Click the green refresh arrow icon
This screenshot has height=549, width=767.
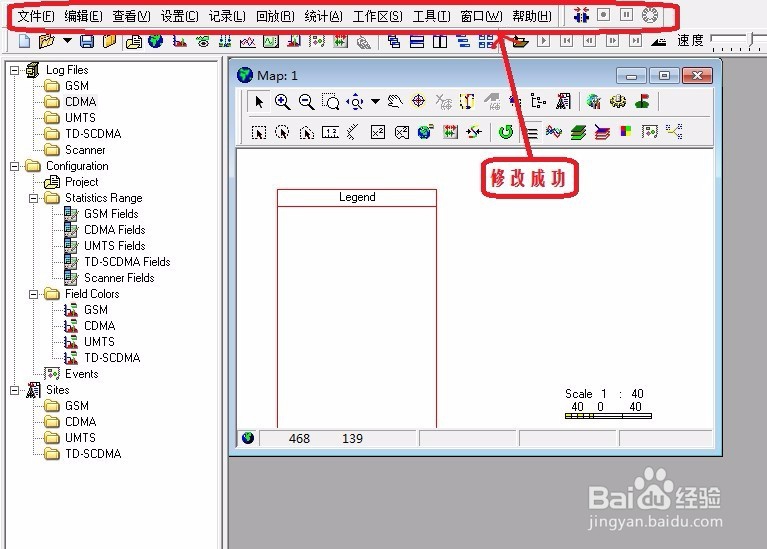pos(506,132)
